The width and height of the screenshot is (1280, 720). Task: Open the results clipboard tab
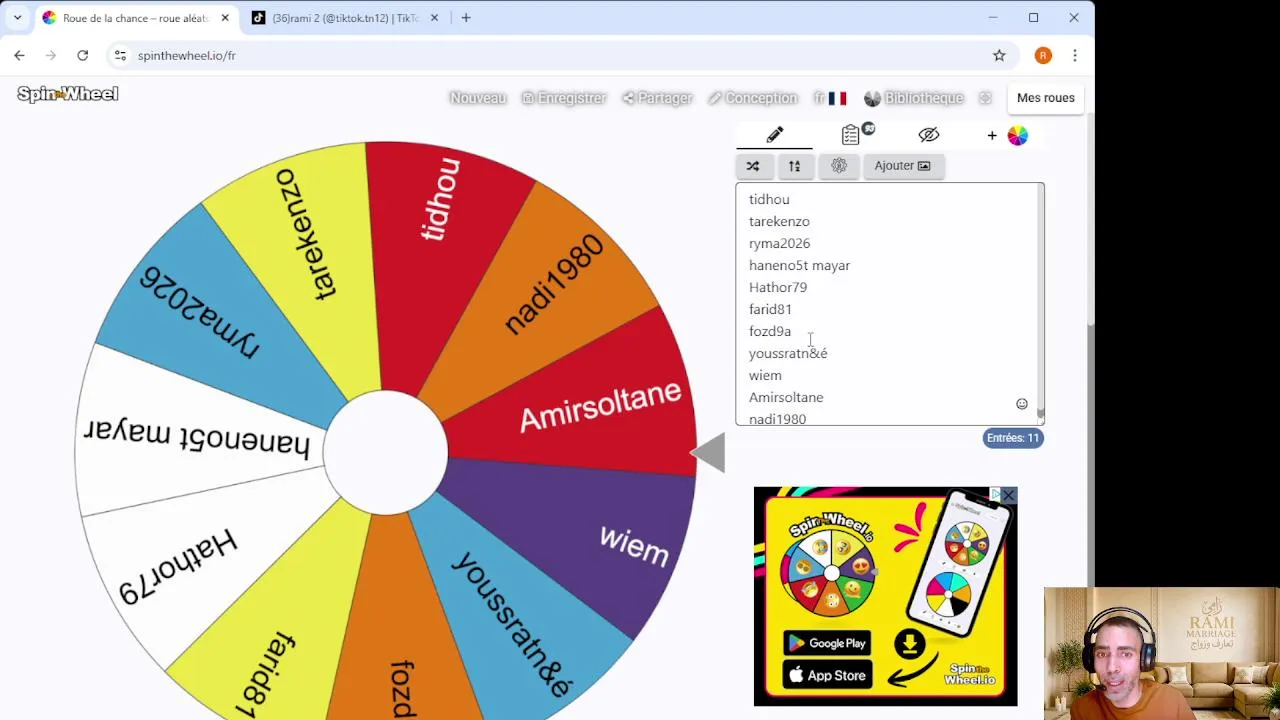(x=852, y=135)
